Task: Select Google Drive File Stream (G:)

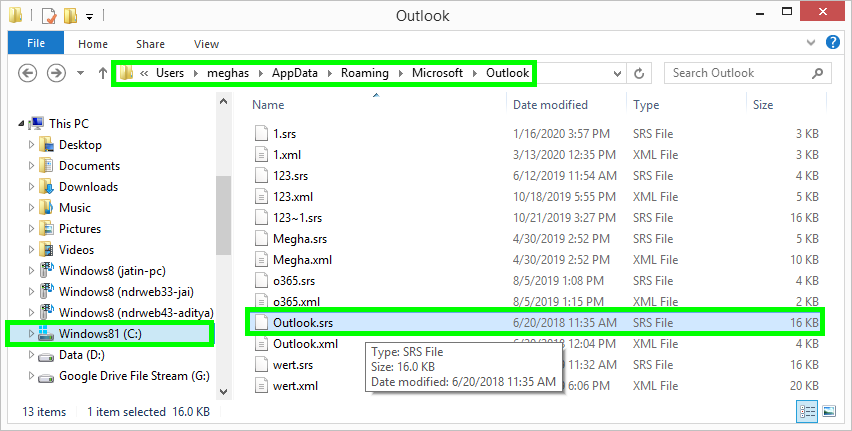Action: tap(134, 376)
